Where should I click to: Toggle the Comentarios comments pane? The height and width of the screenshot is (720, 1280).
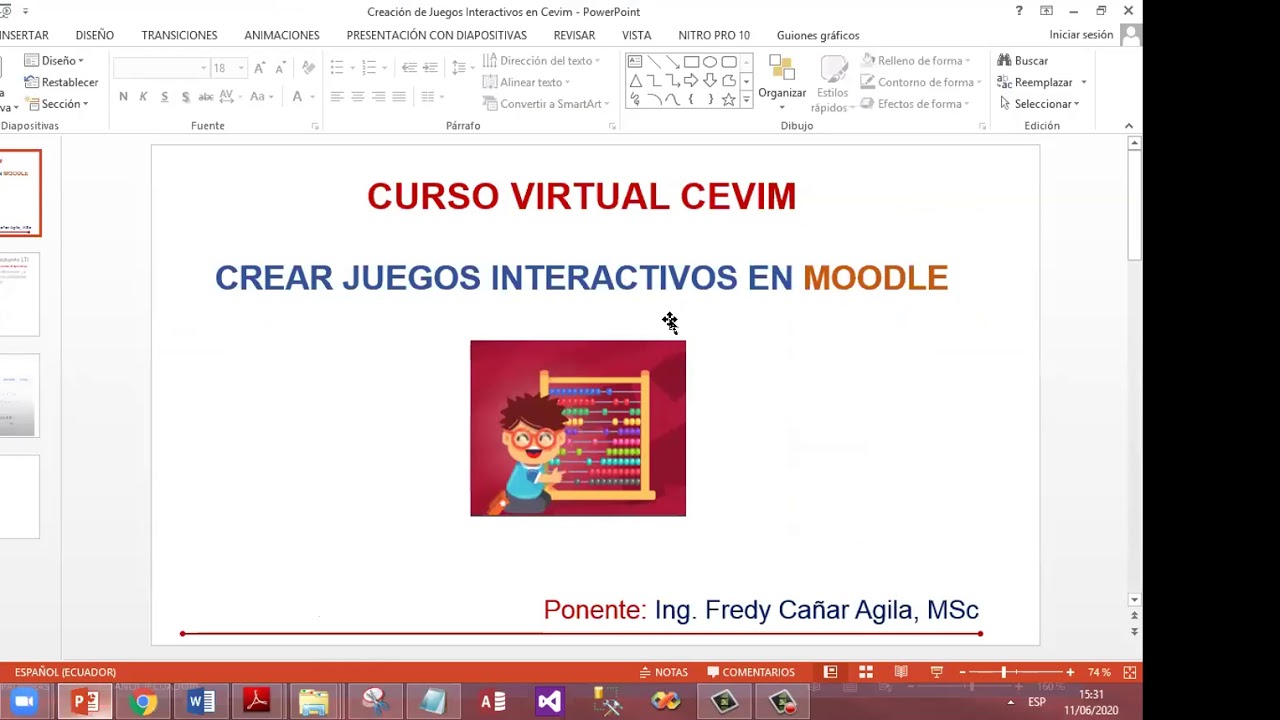click(x=751, y=672)
